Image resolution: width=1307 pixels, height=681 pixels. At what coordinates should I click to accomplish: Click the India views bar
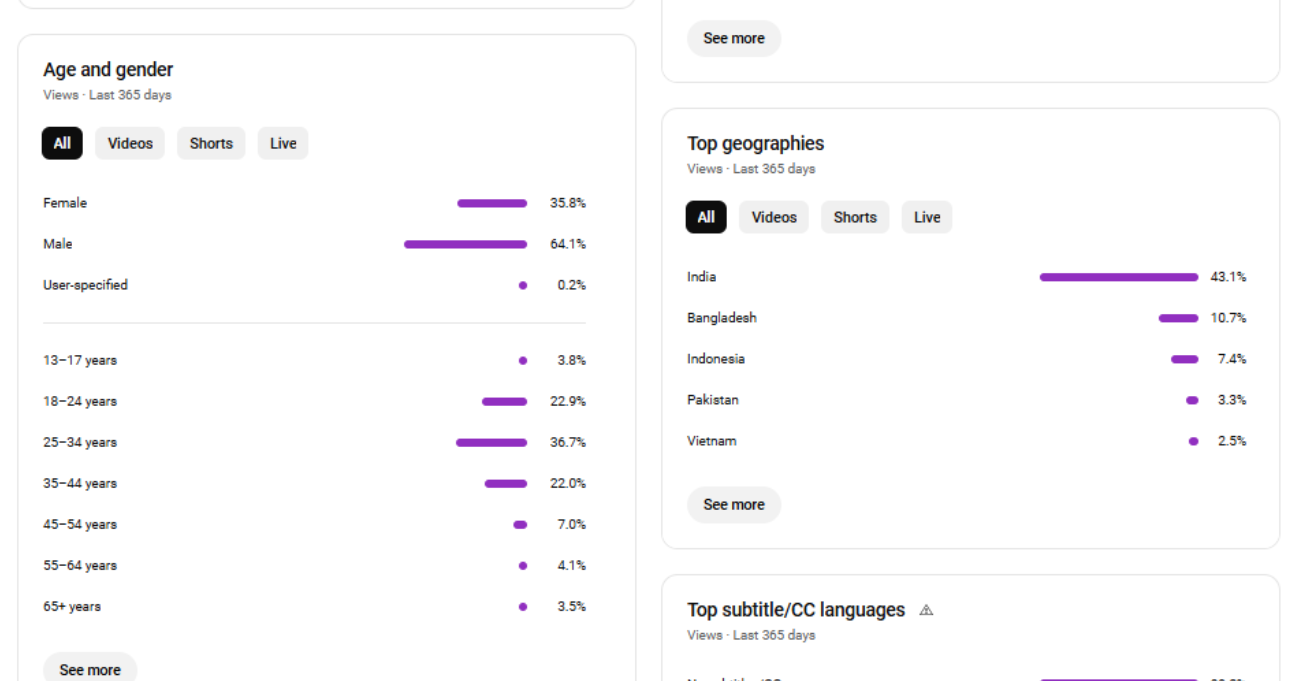[x=1119, y=277]
